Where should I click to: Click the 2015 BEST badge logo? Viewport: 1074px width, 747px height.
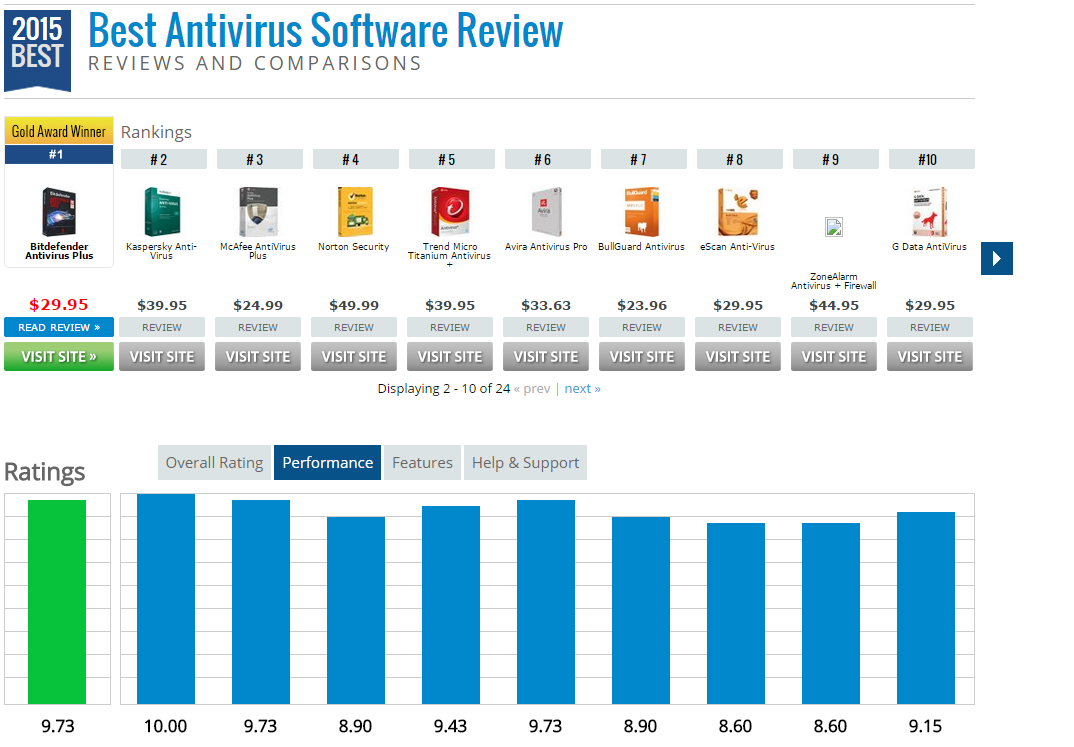37,50
